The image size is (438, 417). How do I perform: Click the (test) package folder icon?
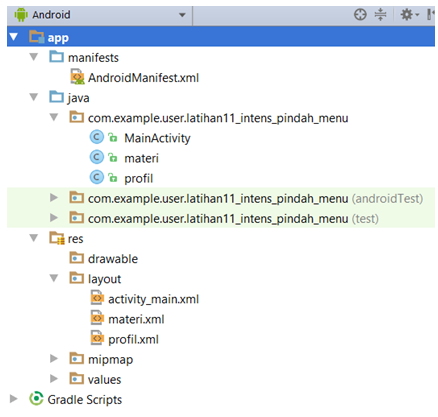coord(77,217)
